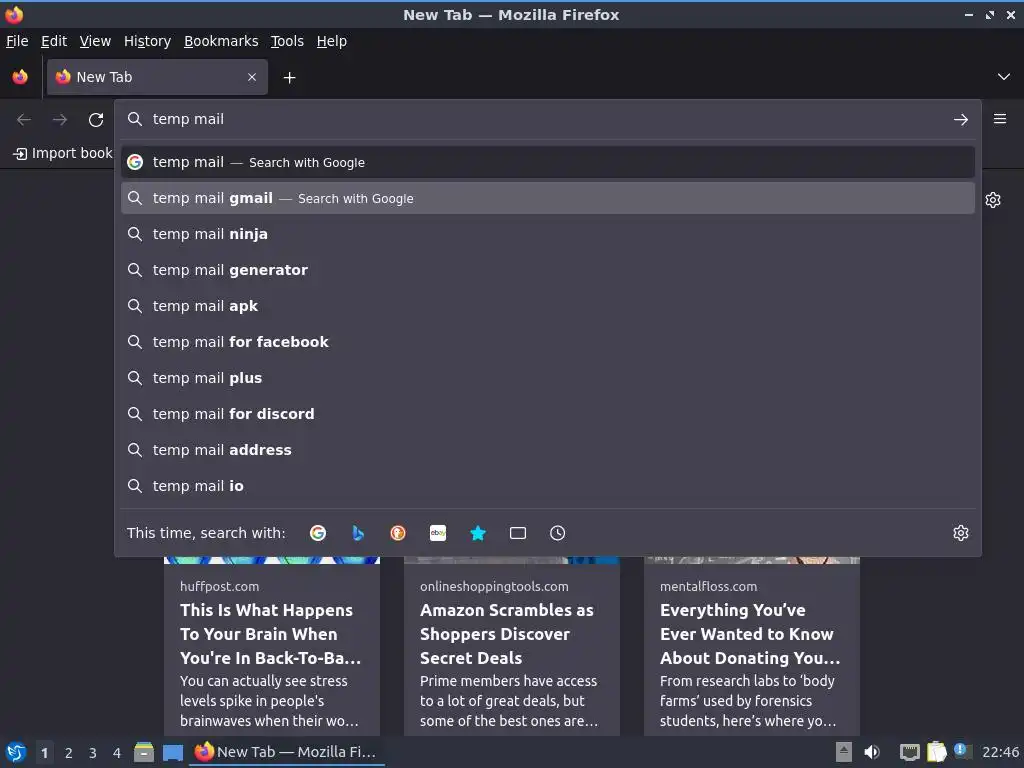Open the huffpost.com brain article card

click(x=272, y=646)
